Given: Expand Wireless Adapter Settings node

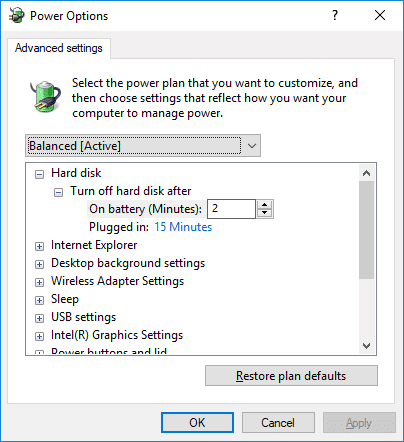Looking at the screenshot, I should tap(39, 282).
